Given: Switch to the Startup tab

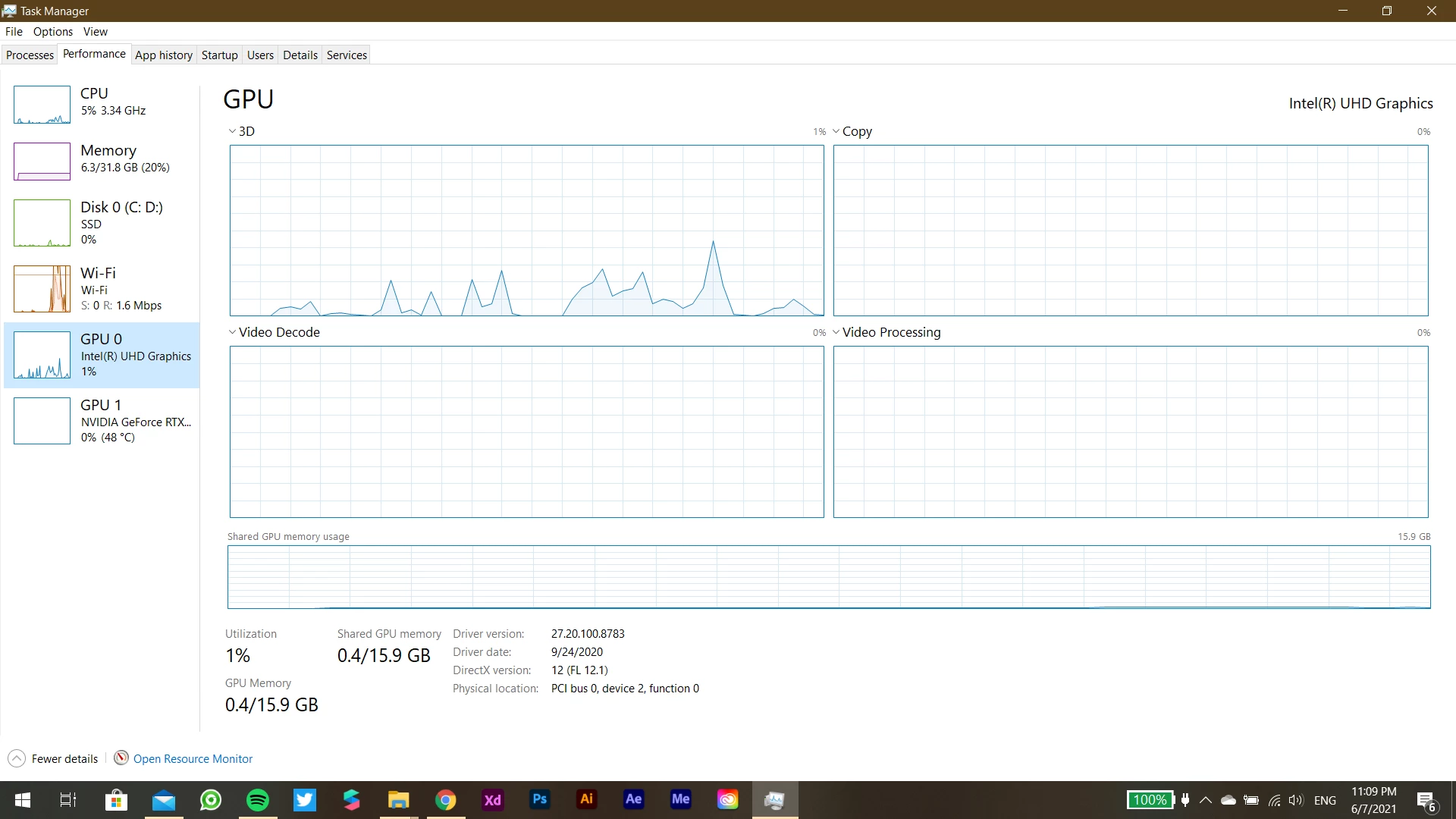Looking at the screenshot, I should 219,55.
